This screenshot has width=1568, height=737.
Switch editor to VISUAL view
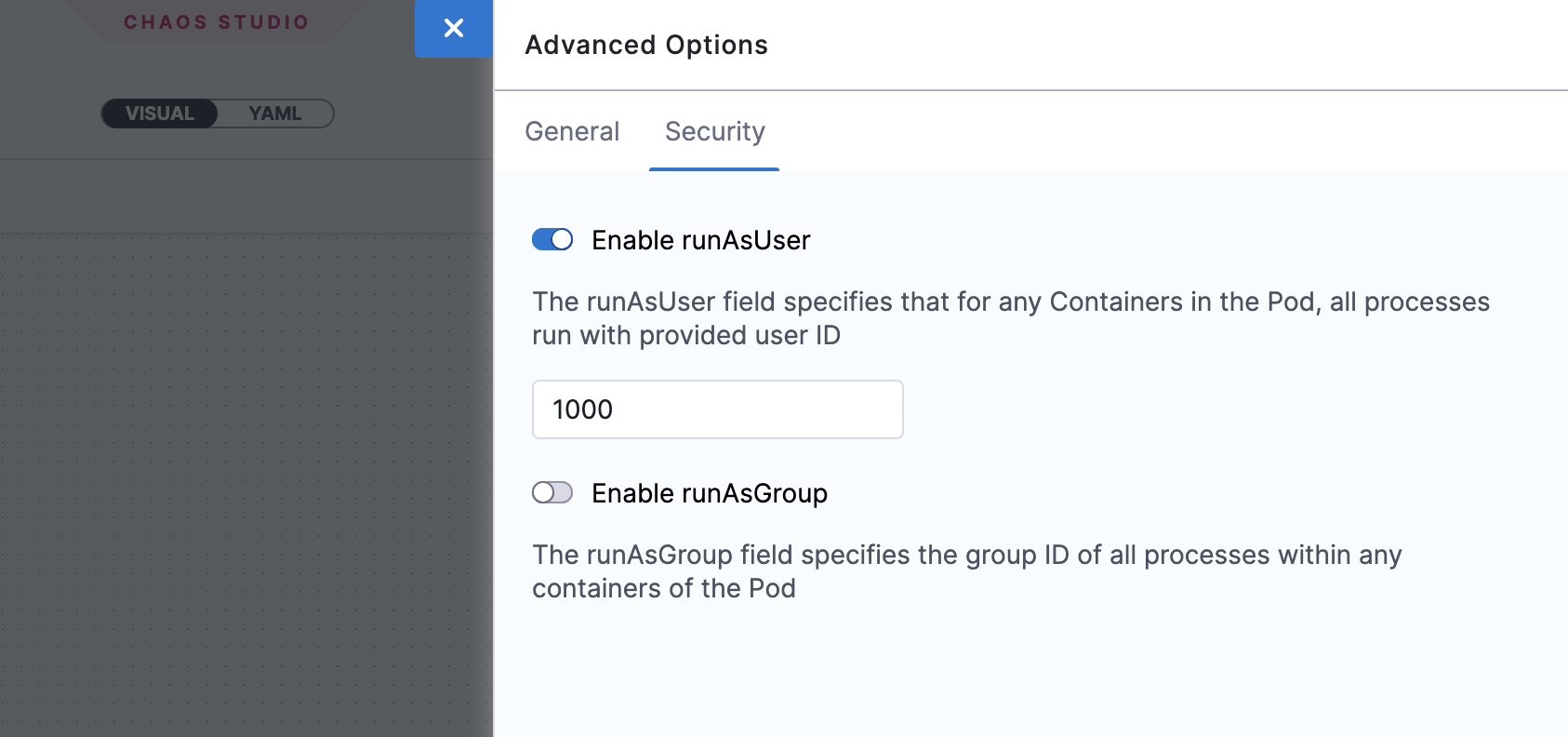click(160, 114)
